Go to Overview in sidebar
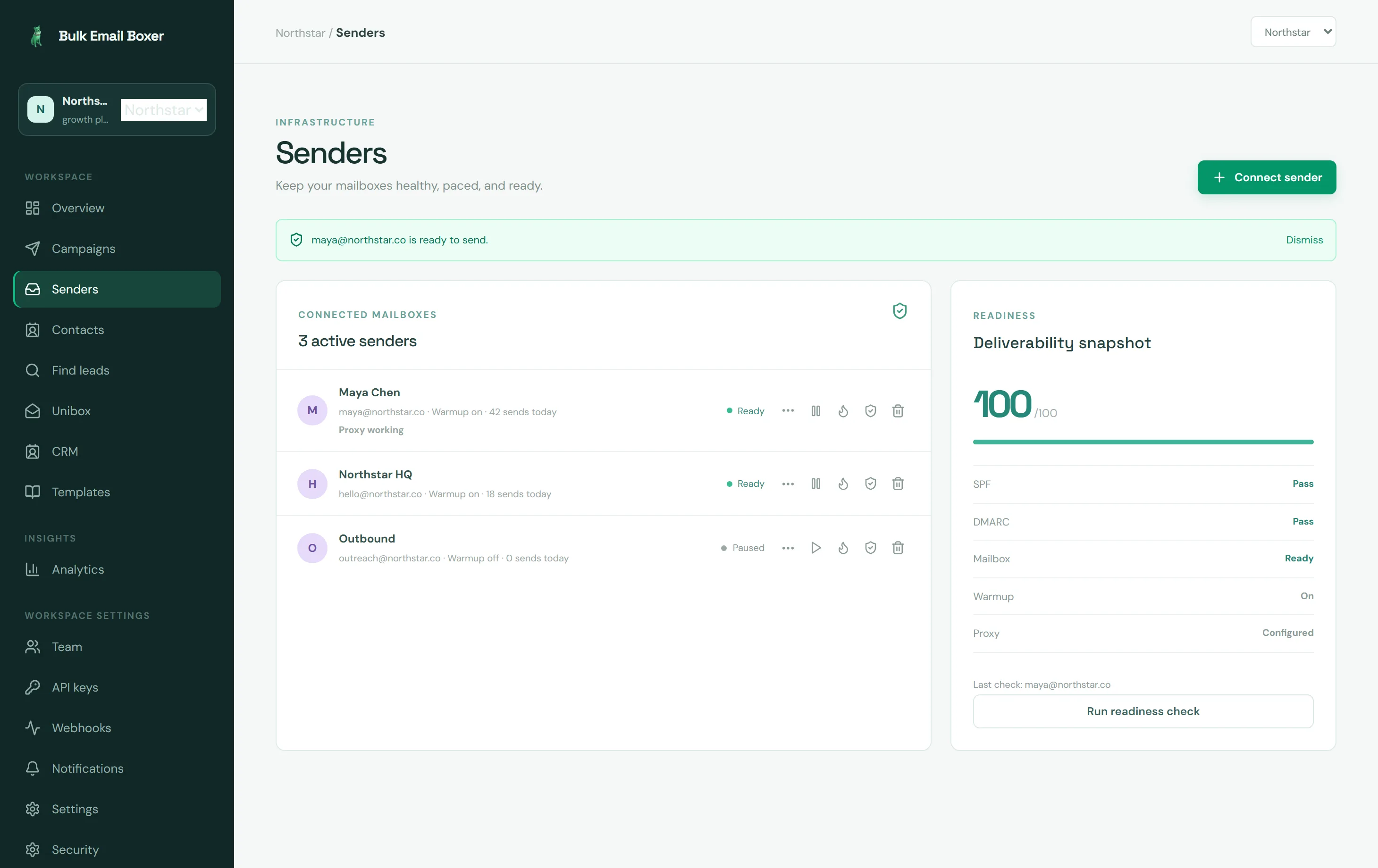Image resolution: width=1378 pixels, height=868 pixels. click(117, 209)
